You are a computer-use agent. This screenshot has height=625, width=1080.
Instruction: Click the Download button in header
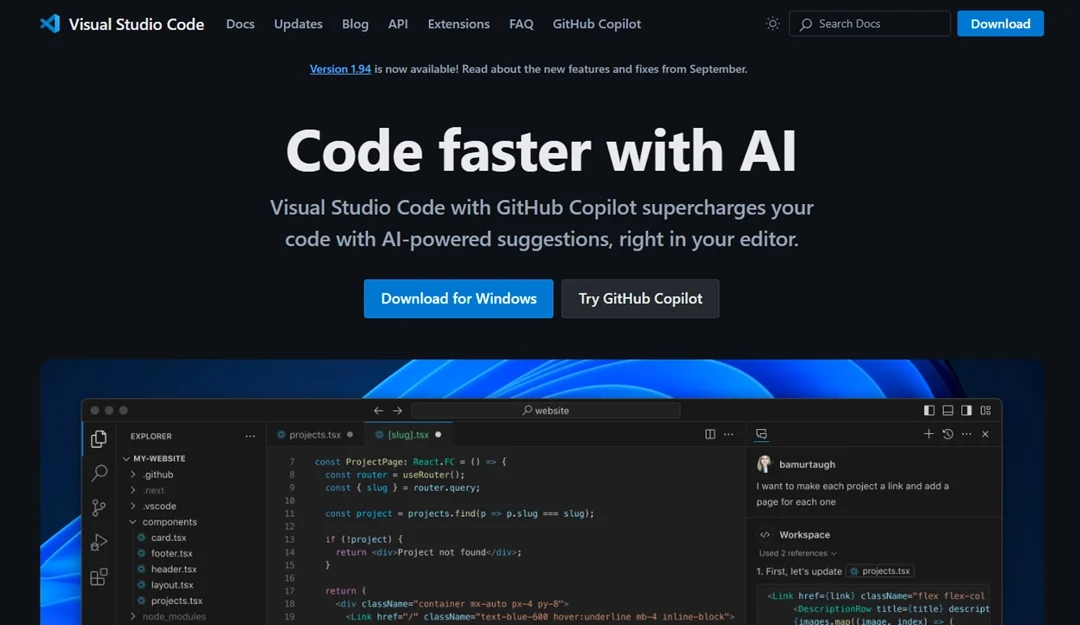click(1000, 23)
